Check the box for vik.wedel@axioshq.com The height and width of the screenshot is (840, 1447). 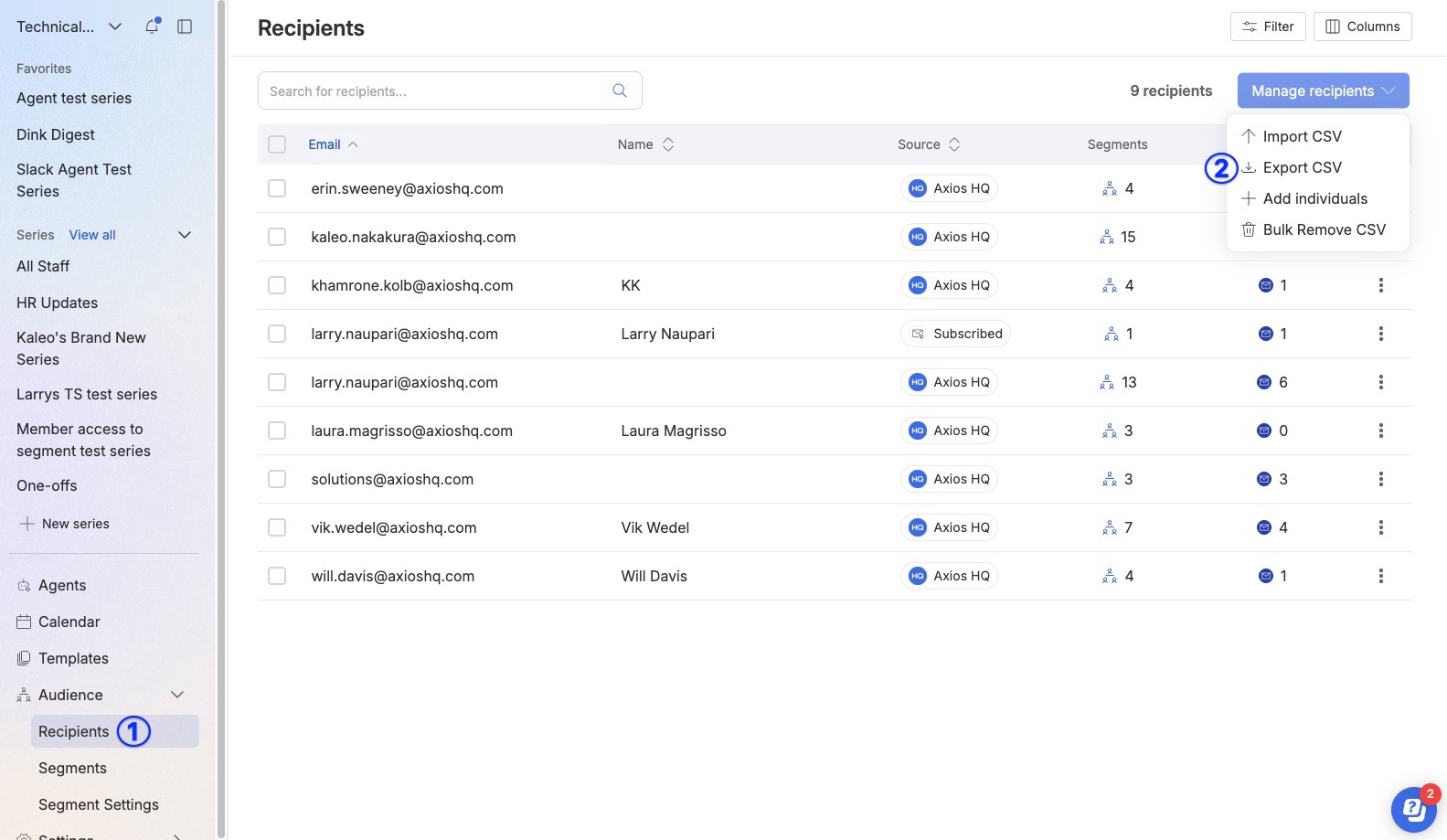pos(277,527)
